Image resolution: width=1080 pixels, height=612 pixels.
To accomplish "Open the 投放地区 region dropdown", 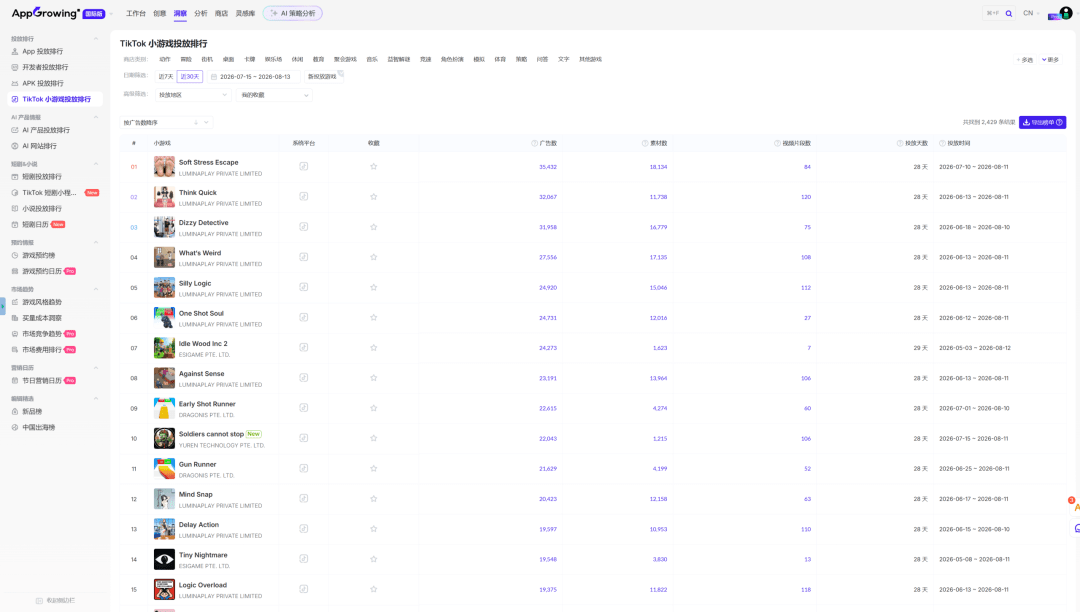I will point(193,95).
